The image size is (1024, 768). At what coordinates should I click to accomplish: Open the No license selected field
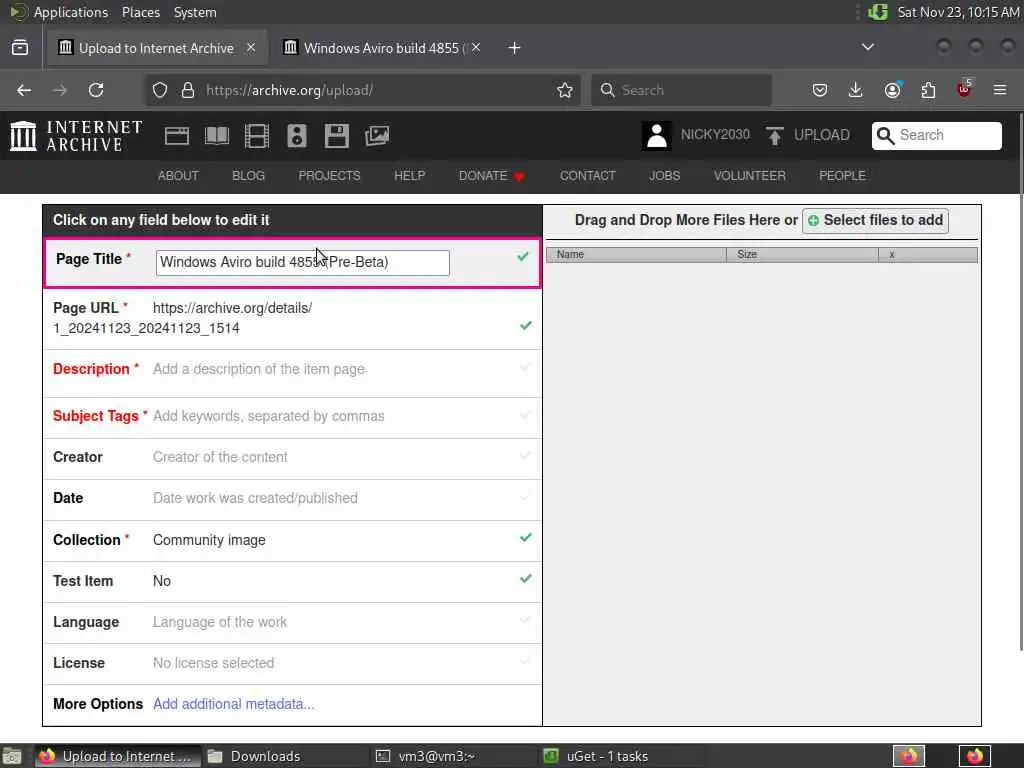(293, 664)
